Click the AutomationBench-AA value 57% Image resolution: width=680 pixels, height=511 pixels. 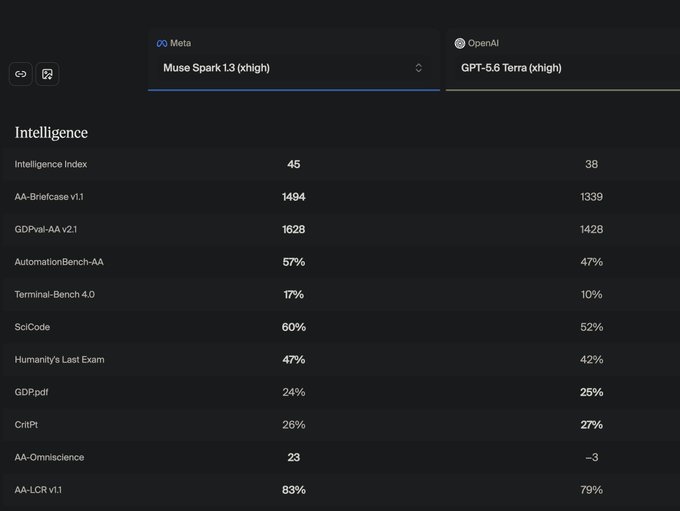tap(294, 262)
